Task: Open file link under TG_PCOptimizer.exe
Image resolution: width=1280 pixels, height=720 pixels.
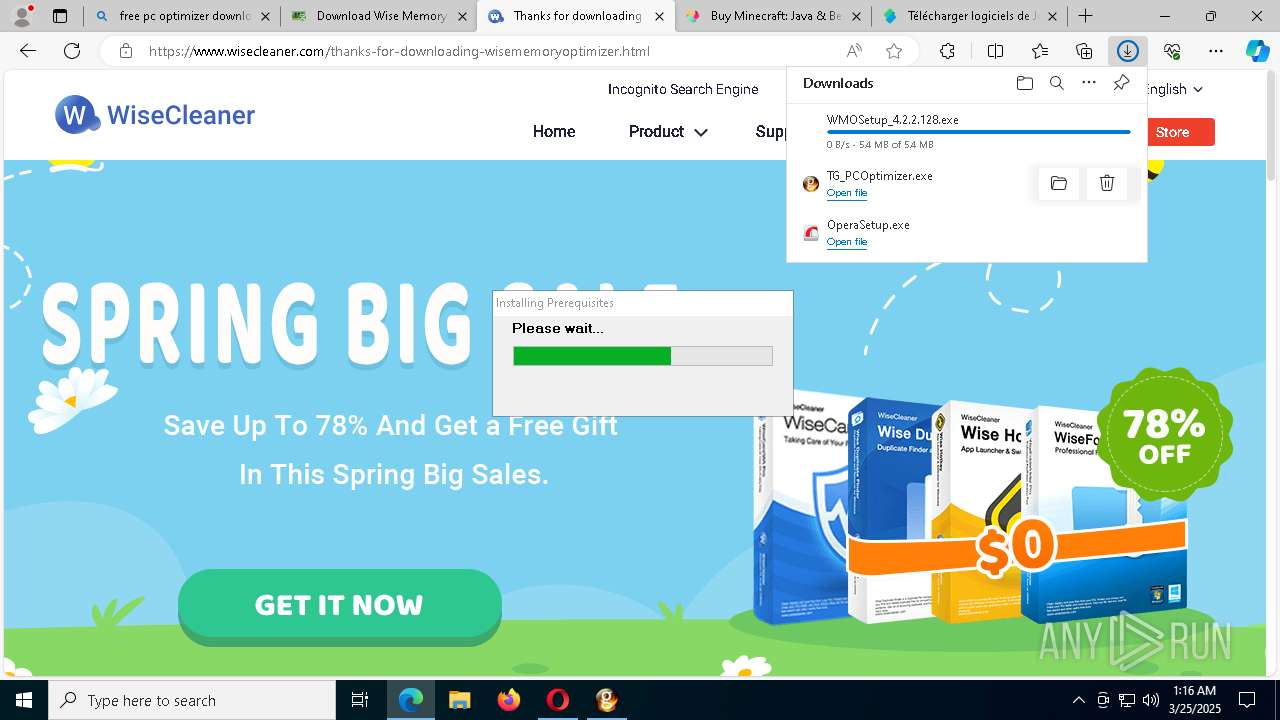Action: [x=847, y=193]
